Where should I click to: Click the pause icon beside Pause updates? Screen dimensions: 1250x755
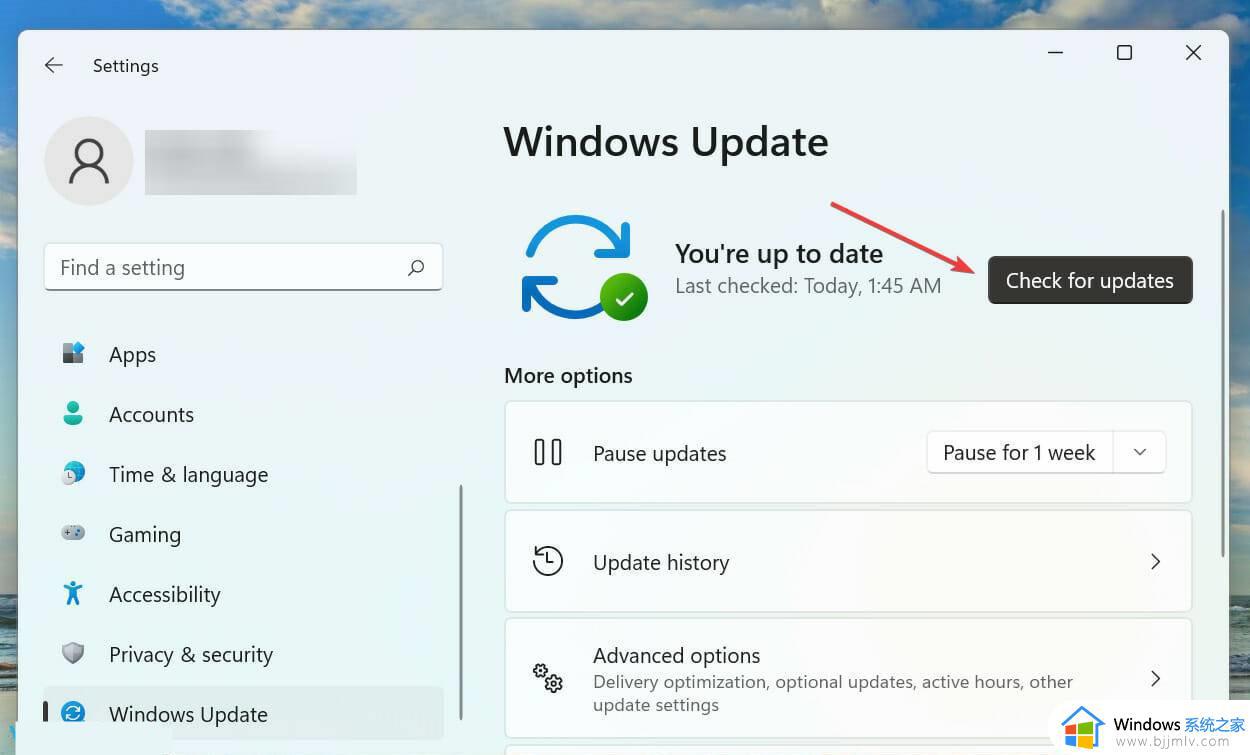pos(548,453)
